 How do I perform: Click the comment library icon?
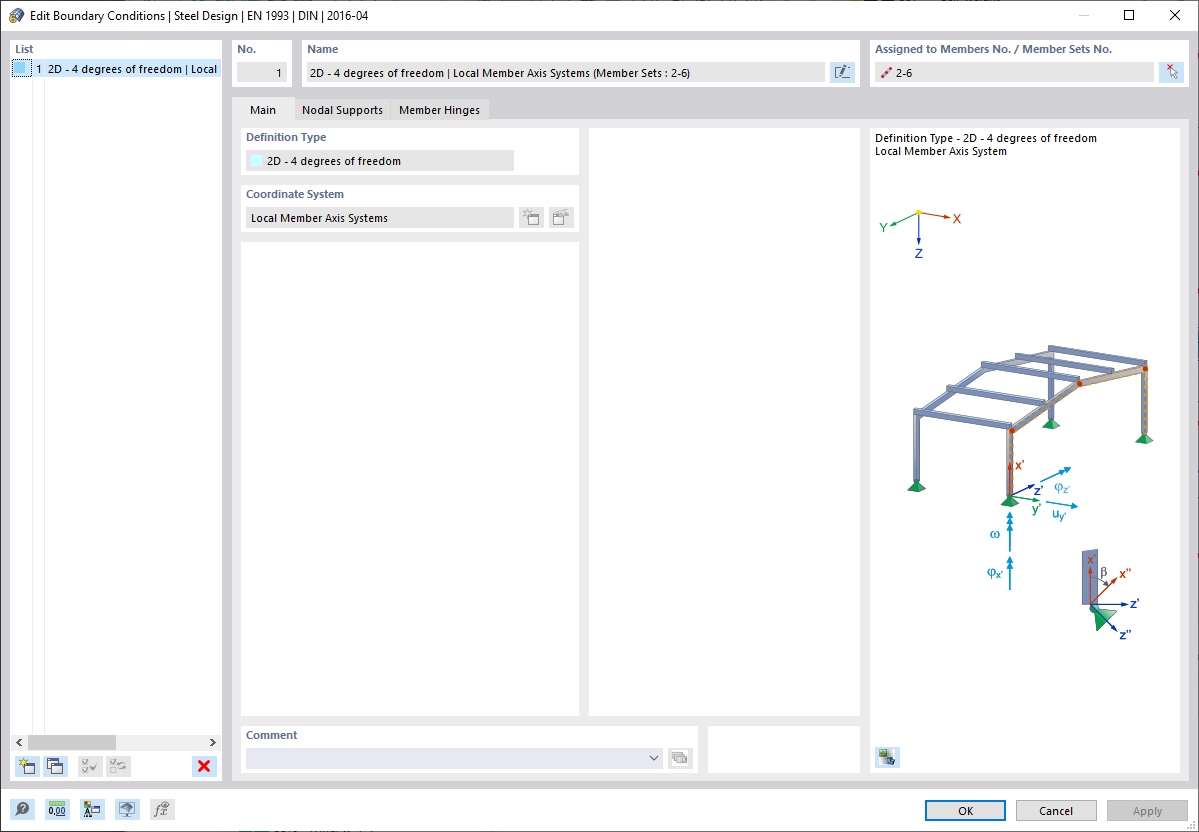click(680, 758)
